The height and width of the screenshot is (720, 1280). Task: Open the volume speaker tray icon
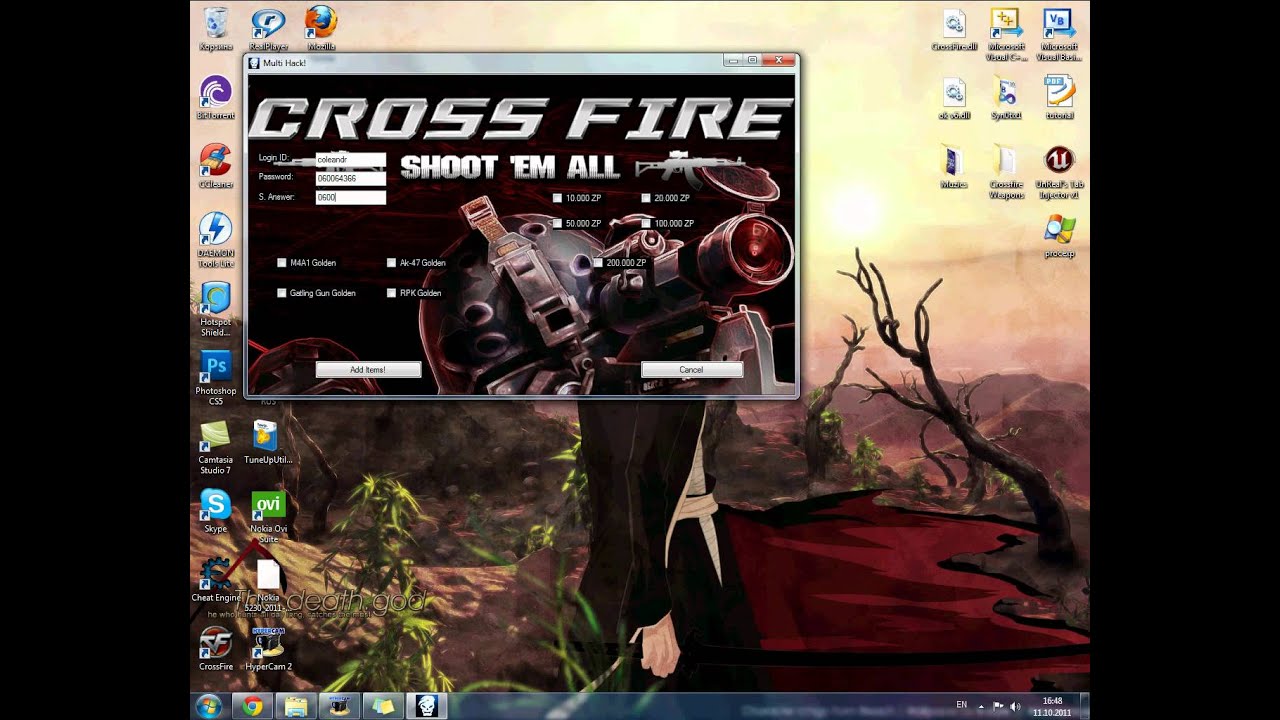[1016, 706]
